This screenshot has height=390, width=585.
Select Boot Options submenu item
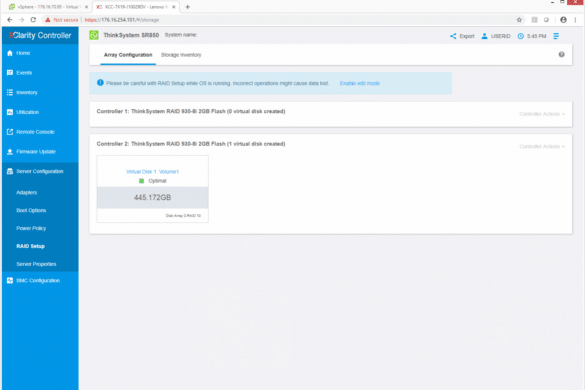tap(31, 210)
